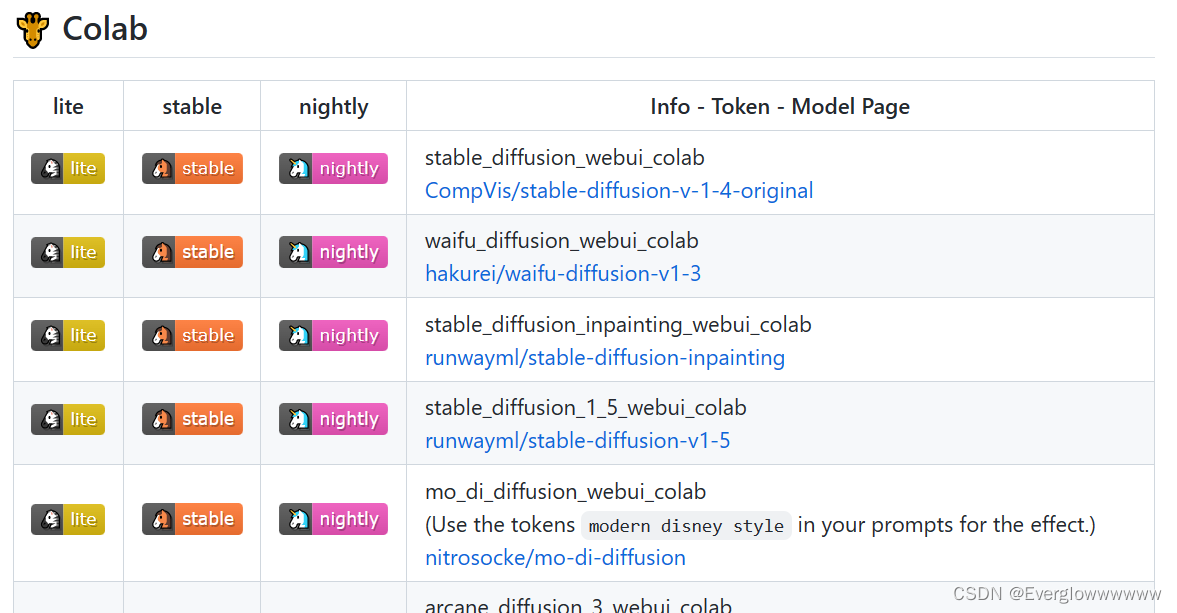Viewport: 1177px width, 613px height.
Task: Click the nightly column header
Action: (x=333, y=107)
